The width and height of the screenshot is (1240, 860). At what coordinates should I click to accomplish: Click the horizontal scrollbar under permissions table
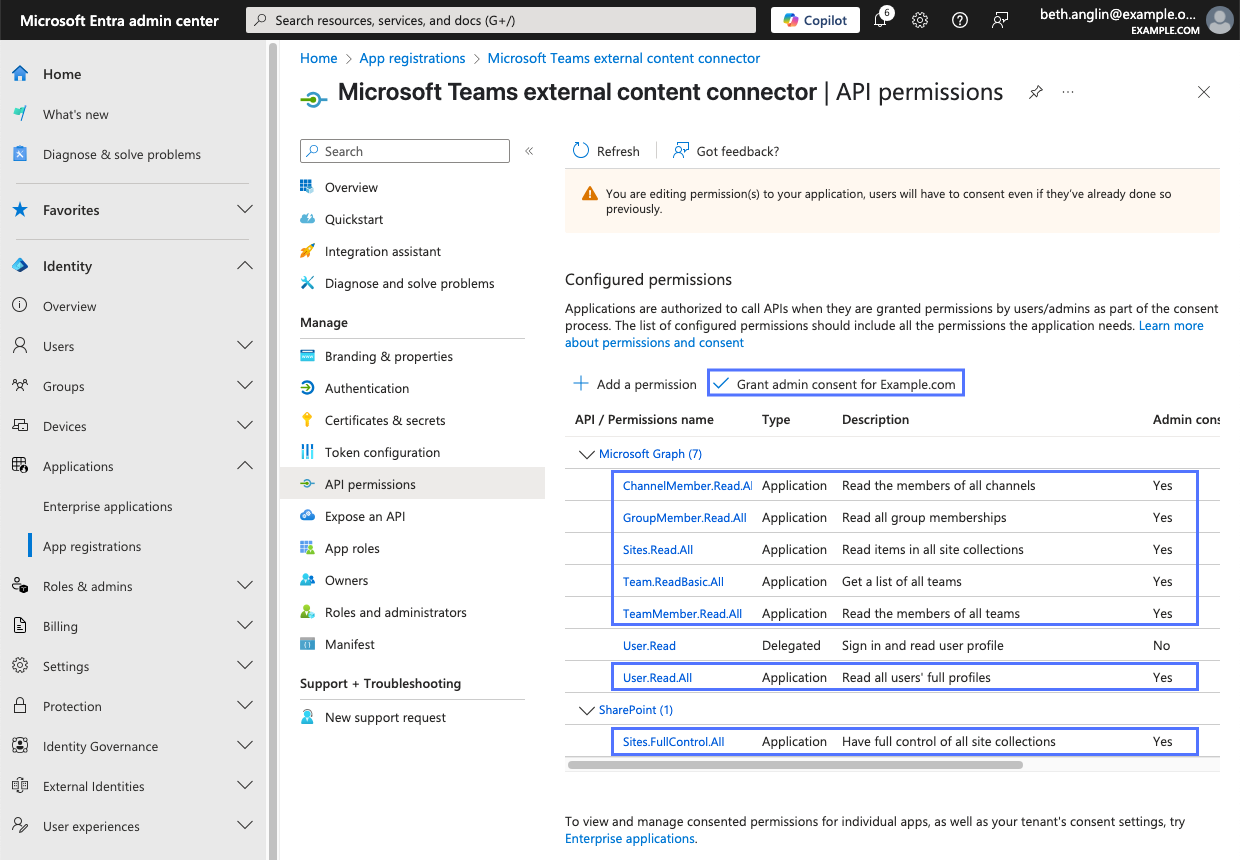(795, 765)
